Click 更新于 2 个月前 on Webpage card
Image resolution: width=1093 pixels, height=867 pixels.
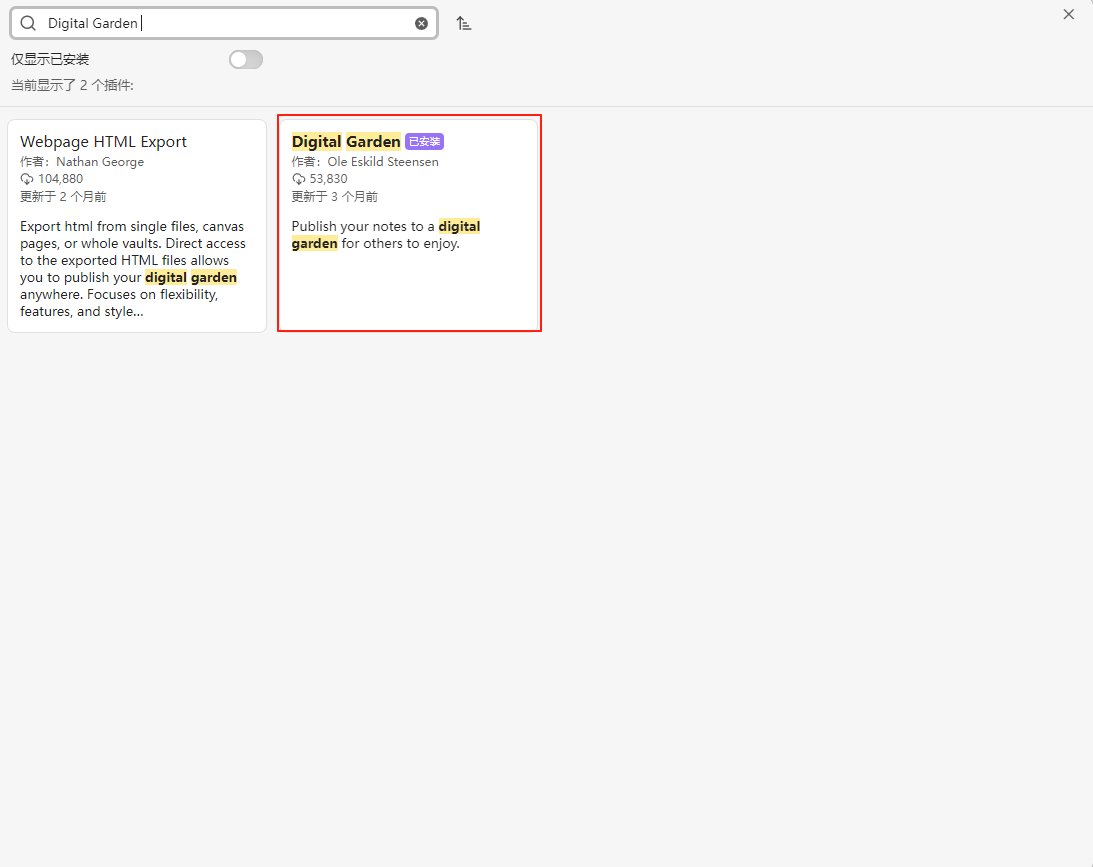(63, 197)
